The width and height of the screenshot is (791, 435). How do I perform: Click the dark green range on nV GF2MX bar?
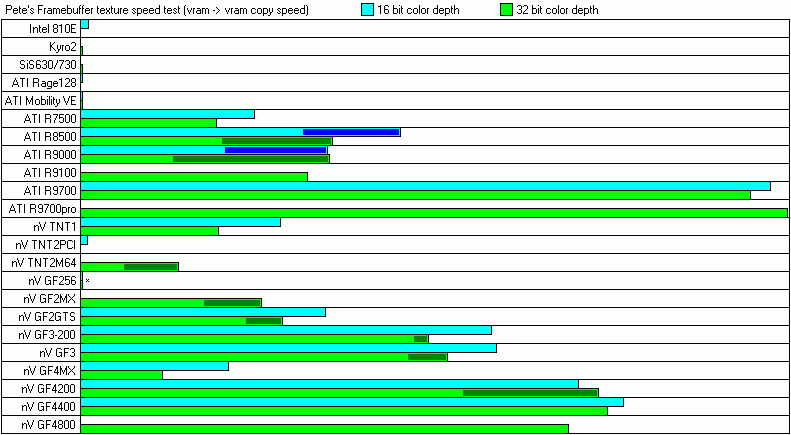coord(232,303)
